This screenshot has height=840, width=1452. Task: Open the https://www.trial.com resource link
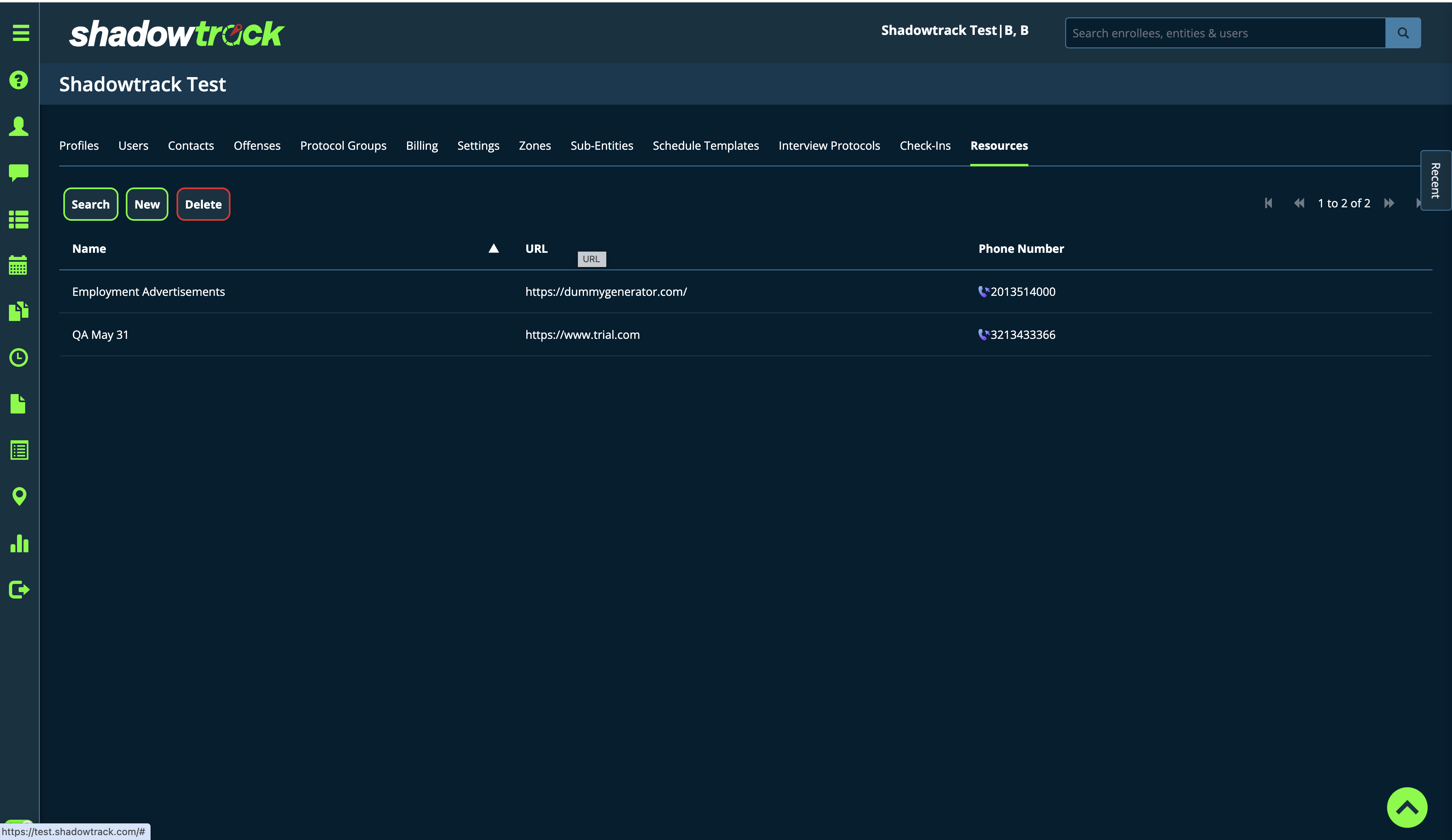[582, 335]
